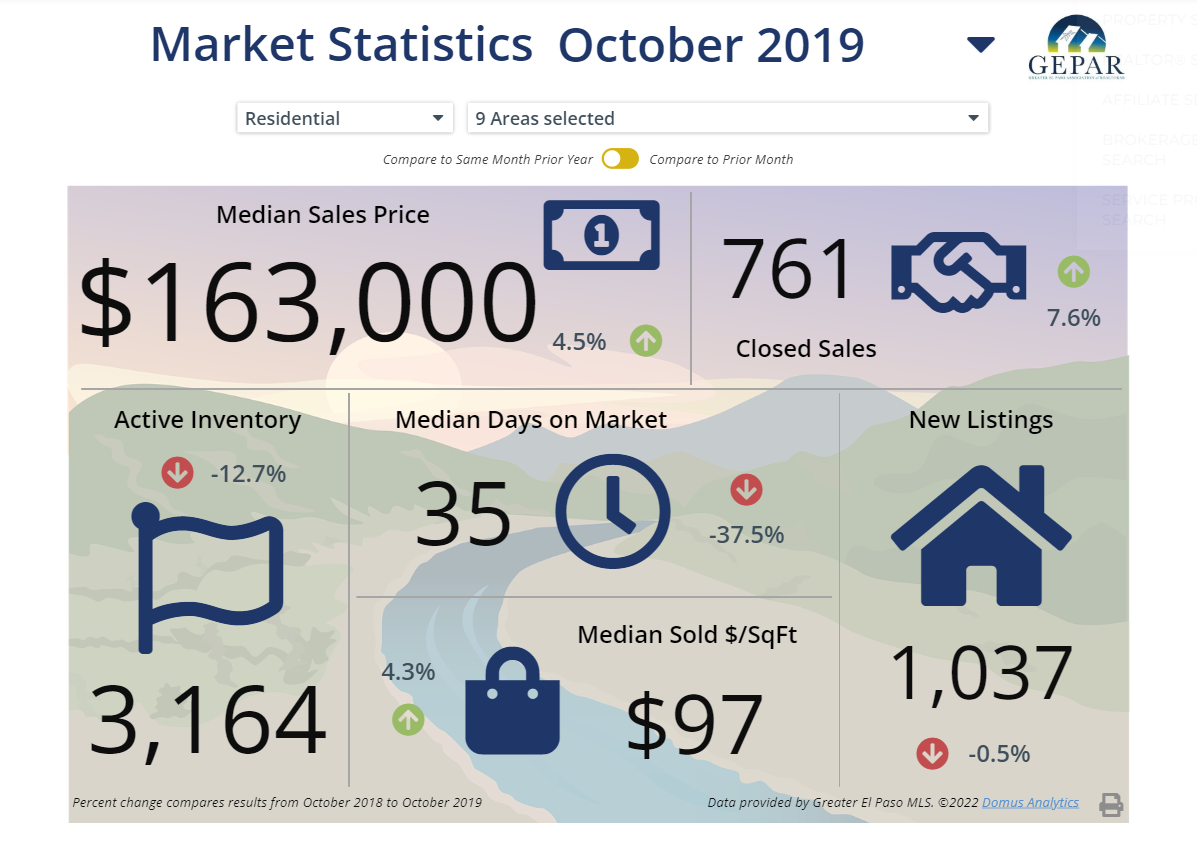Expand the 9 Areas selected dropdown
1197x849 pixels.
click(x=727, y=118)
